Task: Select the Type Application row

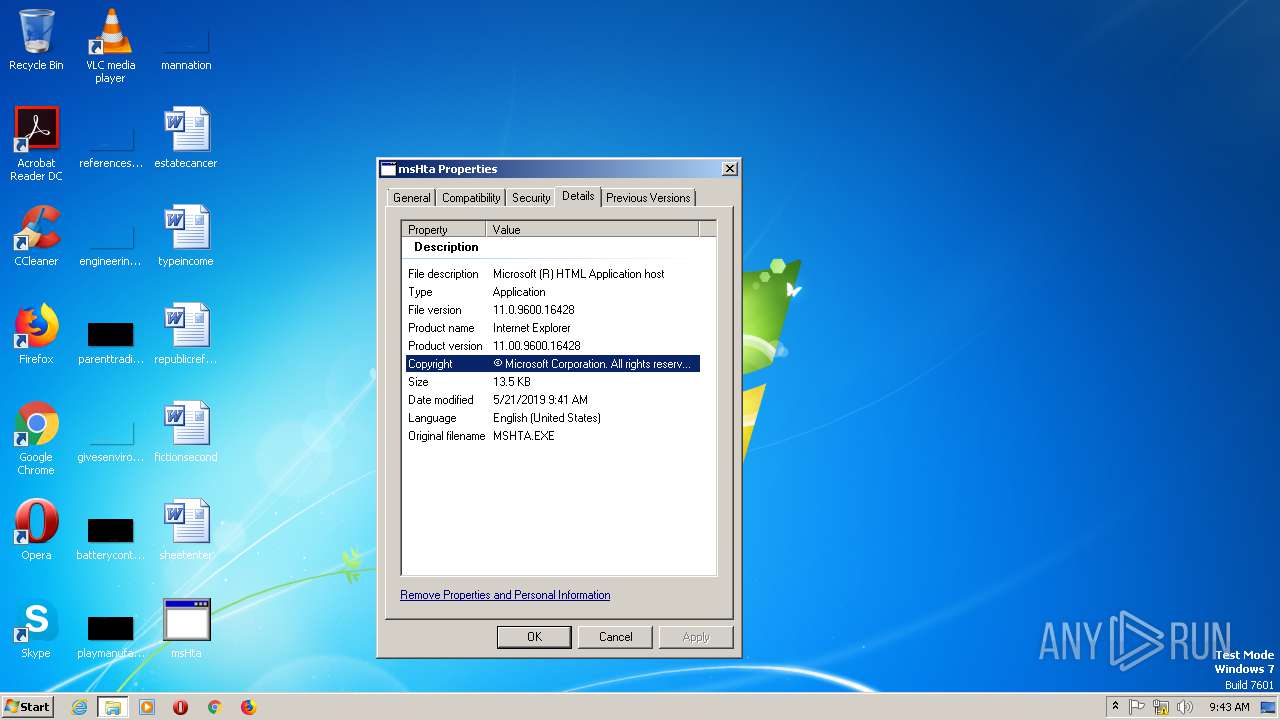Action: tap(553, 292)
